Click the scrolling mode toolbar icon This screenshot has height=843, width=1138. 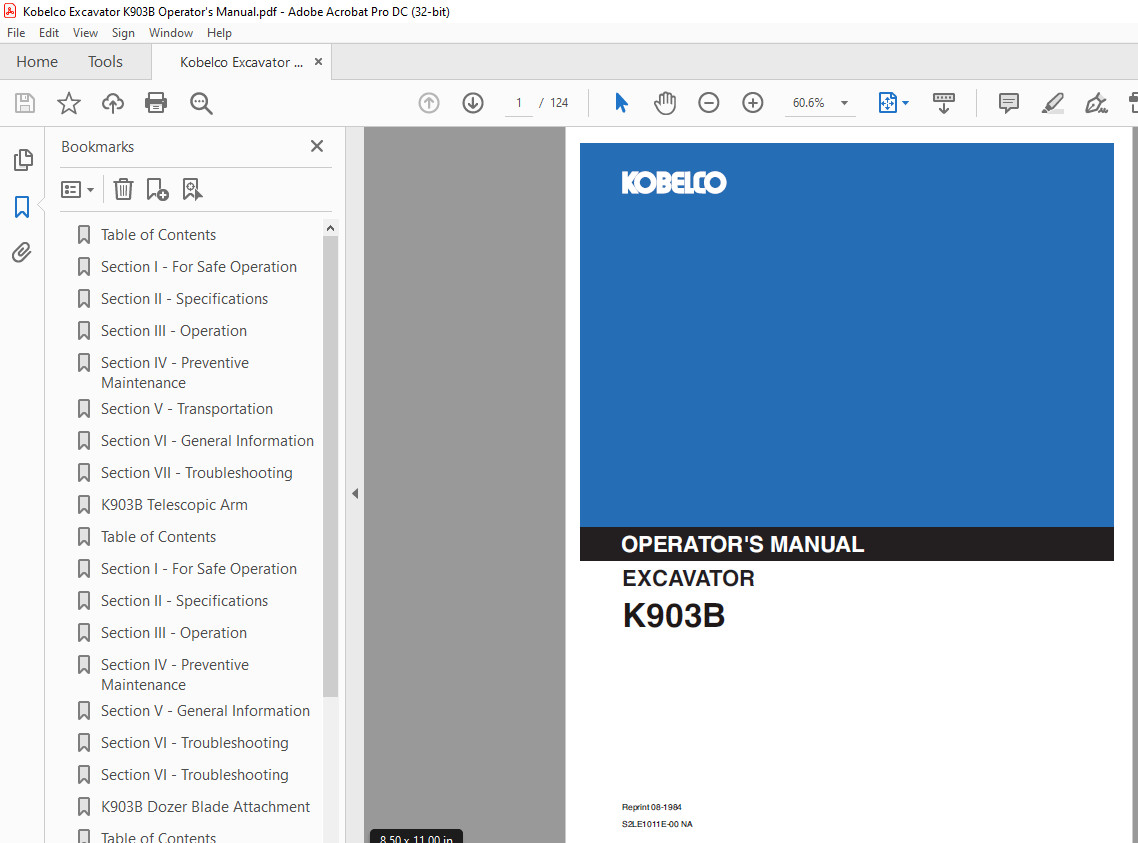pos(943,103)
